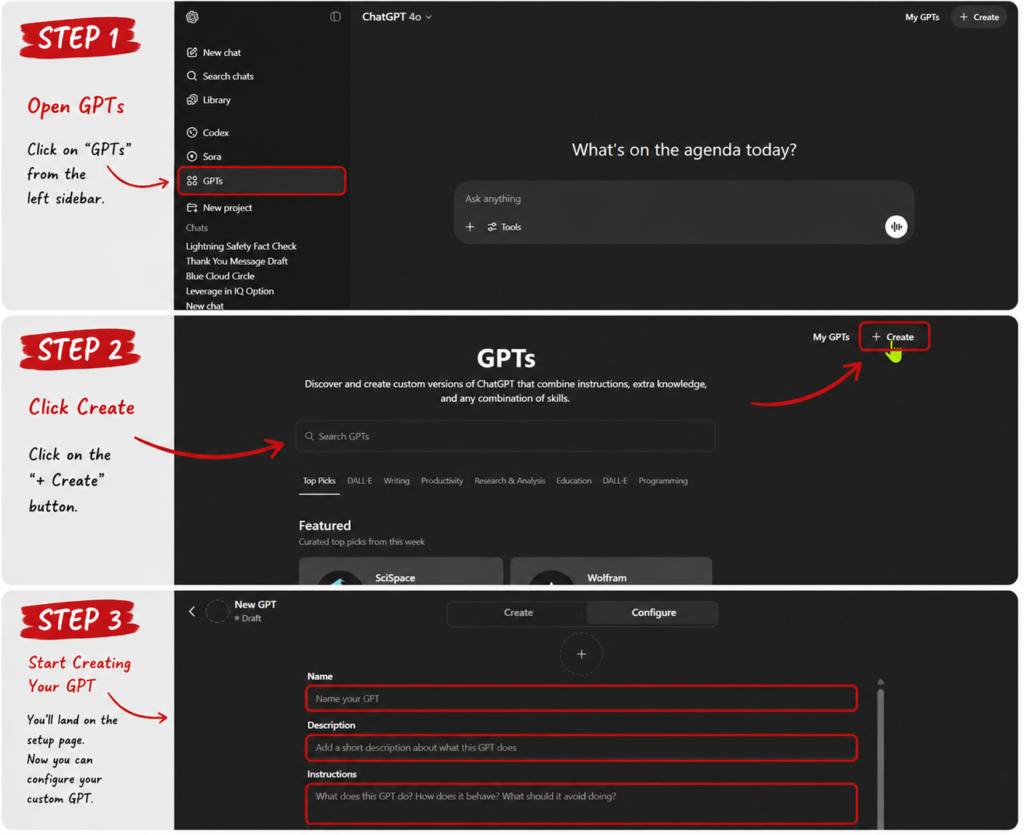Open Library in the sidebar
Image resolution: width=1024 pixels, height=835 pixels.
pyautogui.click(x=208, y=100)
